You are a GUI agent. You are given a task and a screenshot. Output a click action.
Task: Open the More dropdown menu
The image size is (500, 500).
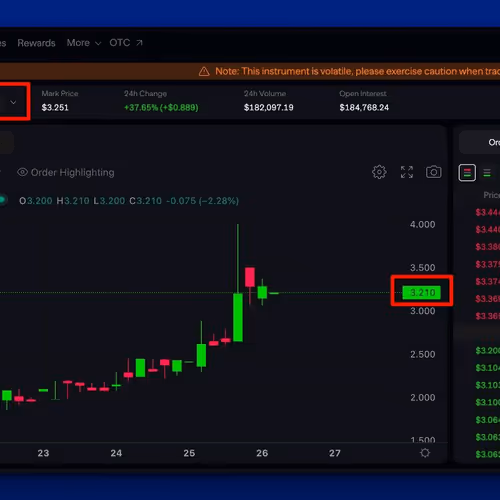pyautogui.click(x=84, y=43)
